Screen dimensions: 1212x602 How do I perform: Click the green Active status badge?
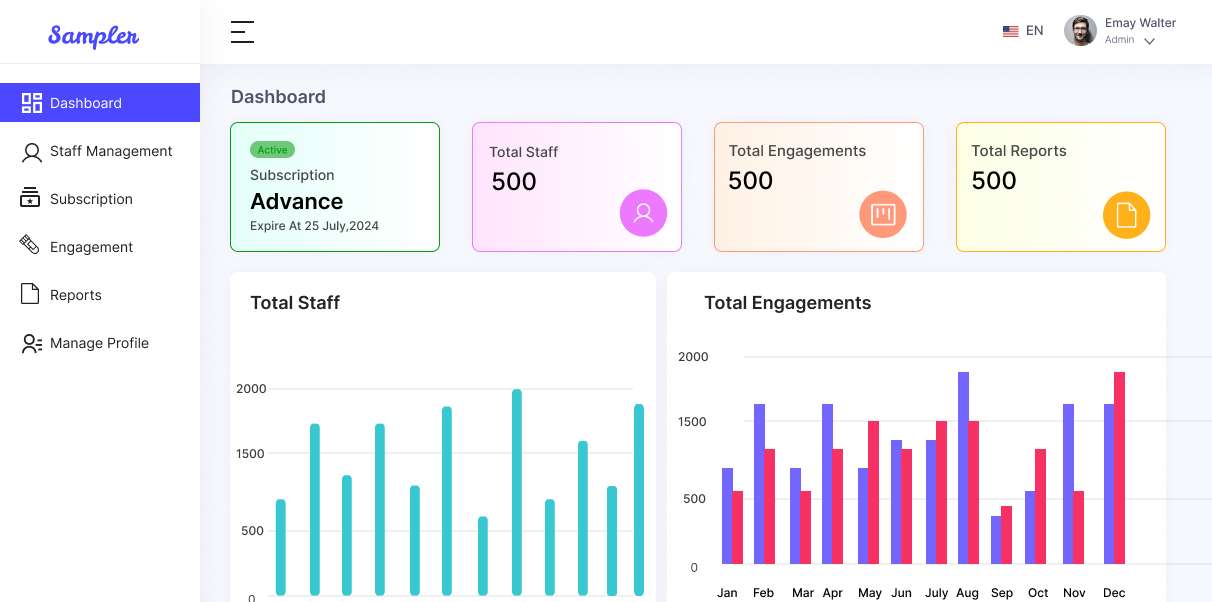[x=272, y=150]
